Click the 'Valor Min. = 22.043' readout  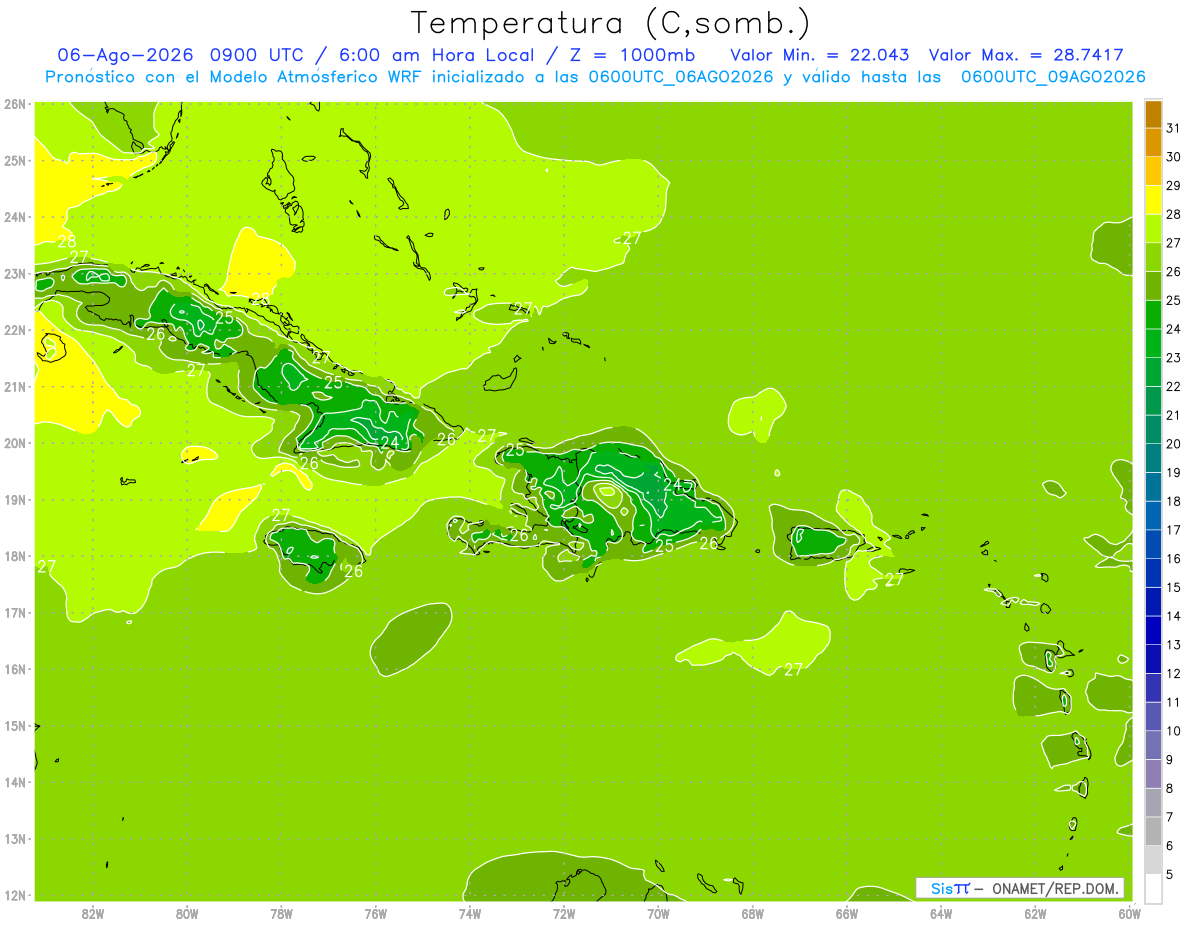tap(820, 55)
